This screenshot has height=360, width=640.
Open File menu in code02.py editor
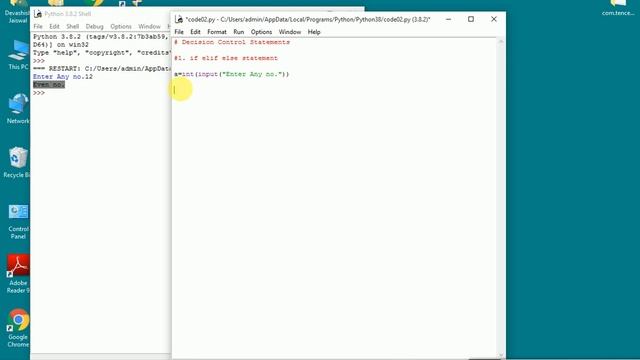(x=179, y=32)
